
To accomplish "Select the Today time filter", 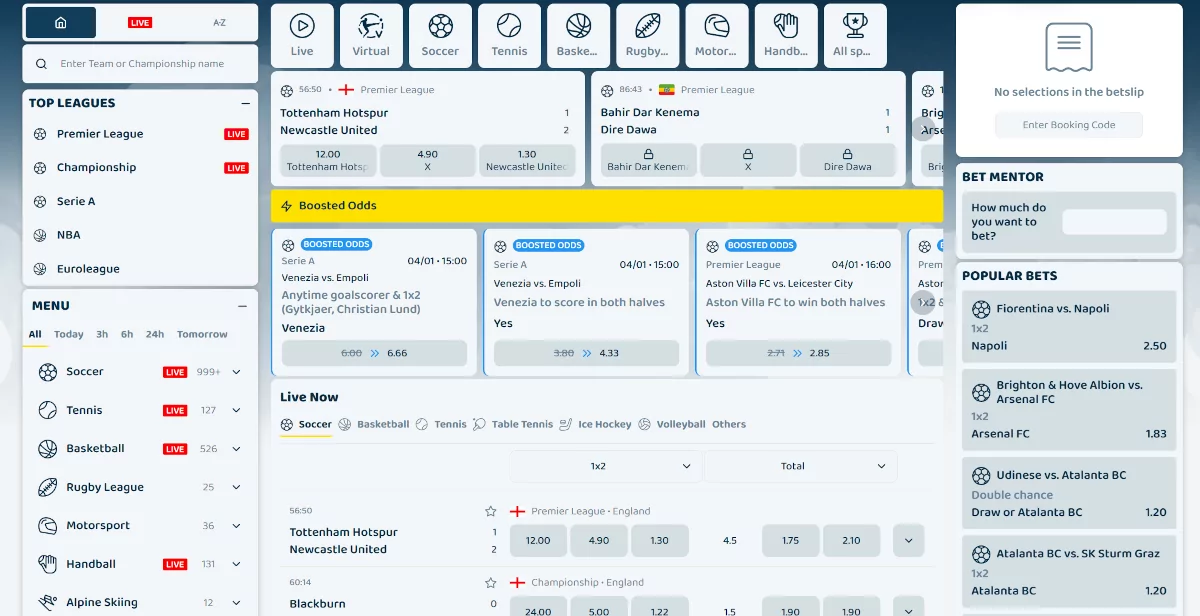I will tap(69, 335).
